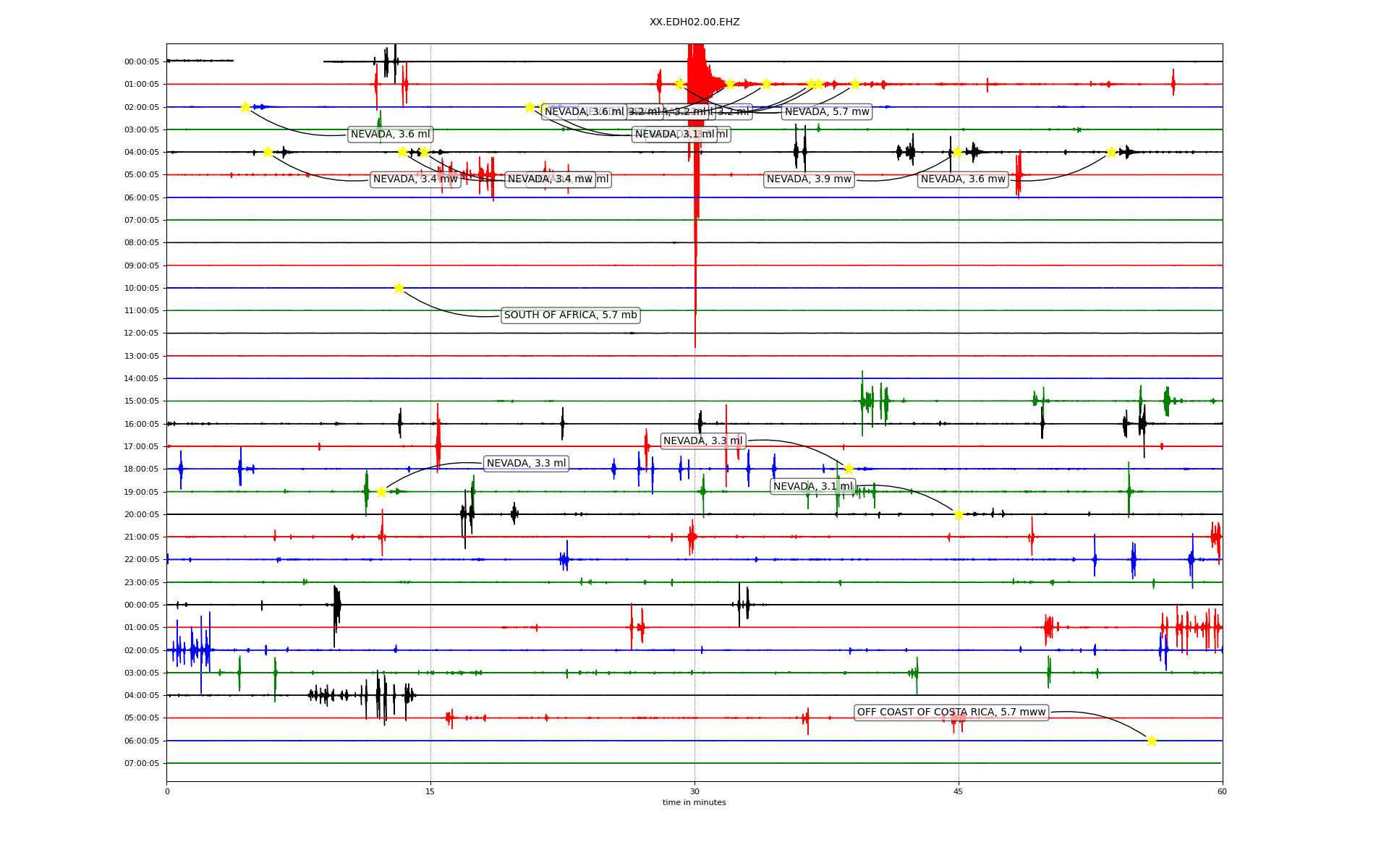The width and height of the screenshot is (1389, 868).
Task: Click the 60 minute tick label
Action: tap(1222, 791)
